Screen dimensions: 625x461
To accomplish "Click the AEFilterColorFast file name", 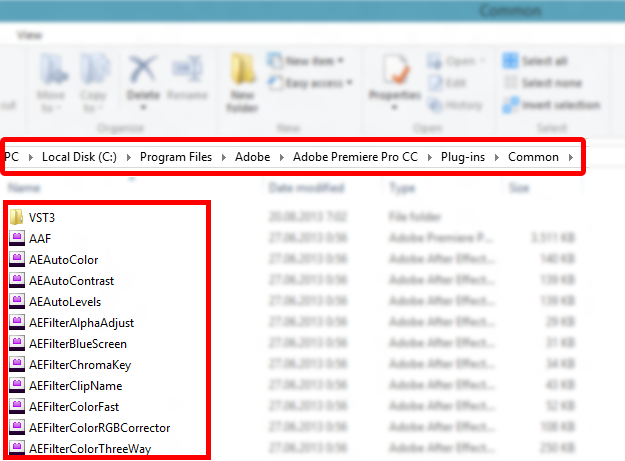I will click(x=74, y=407).
